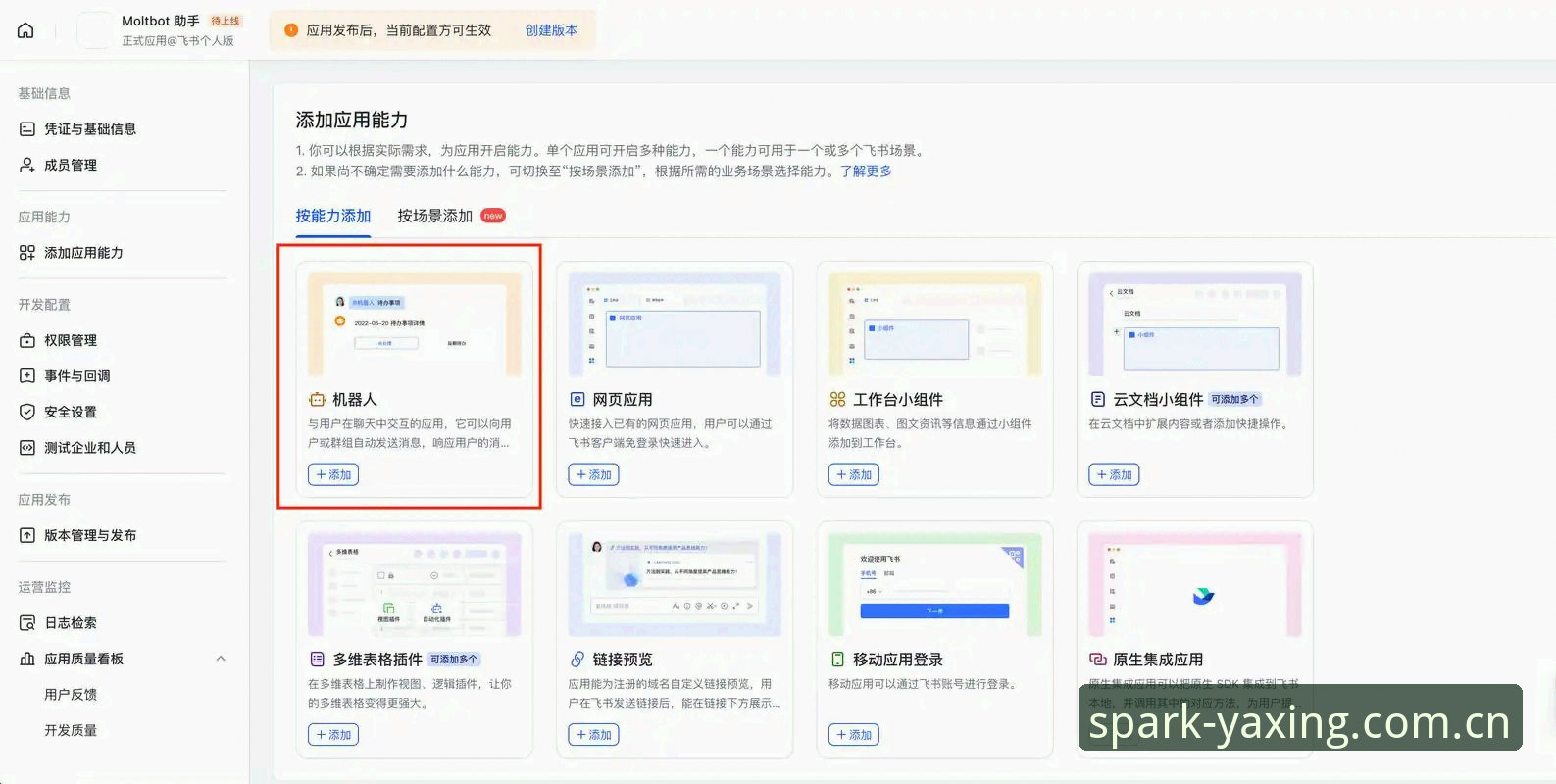Image resolution: width=1556 pixels, height=784 pixels.
Task: Click the 应用质量看板 chart icon
Action: [x=27, y=659]
